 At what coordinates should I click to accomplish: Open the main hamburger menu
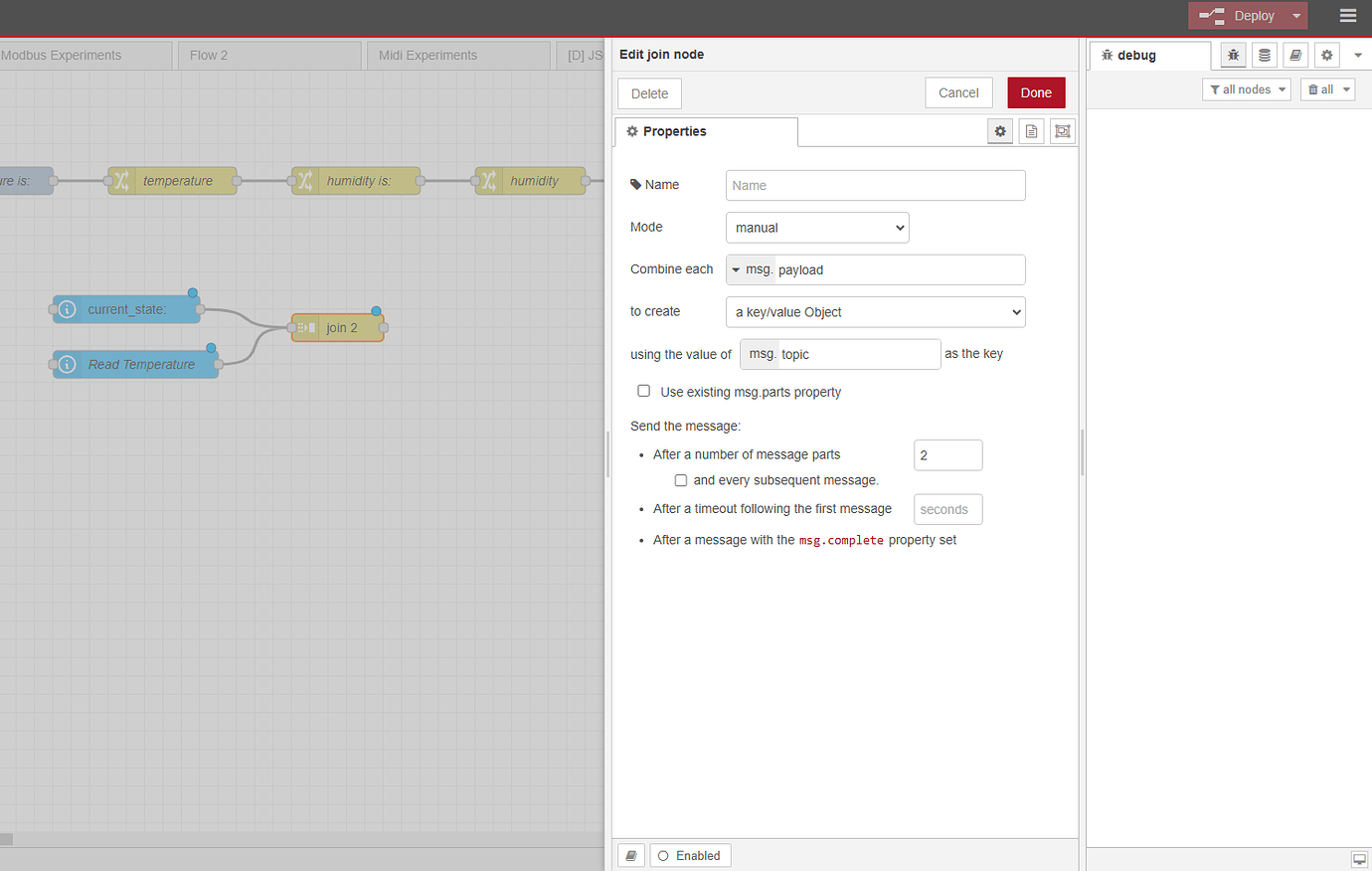pyautogui.click(x=1347, y=16)
